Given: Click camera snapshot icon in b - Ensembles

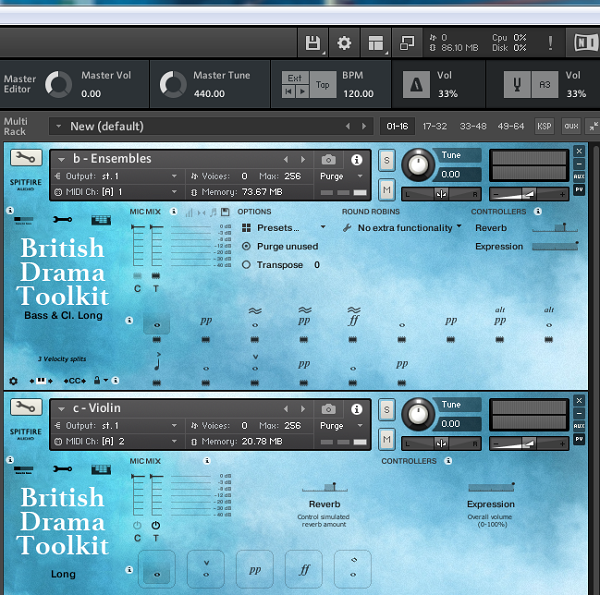Looking at the screenshot, I should tap(328, 159).
